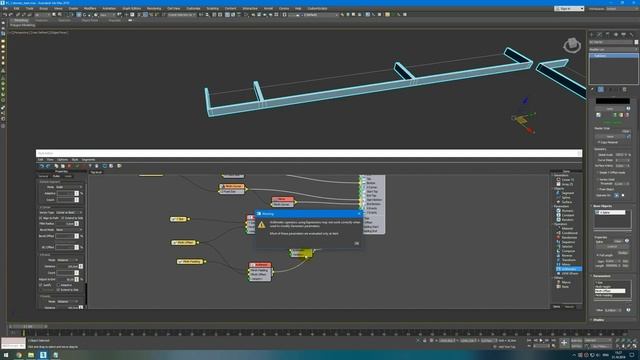Click the Fillet Radius spinner arrows
640x360 pixels.
pyautogui.click(x=77, y=224)
